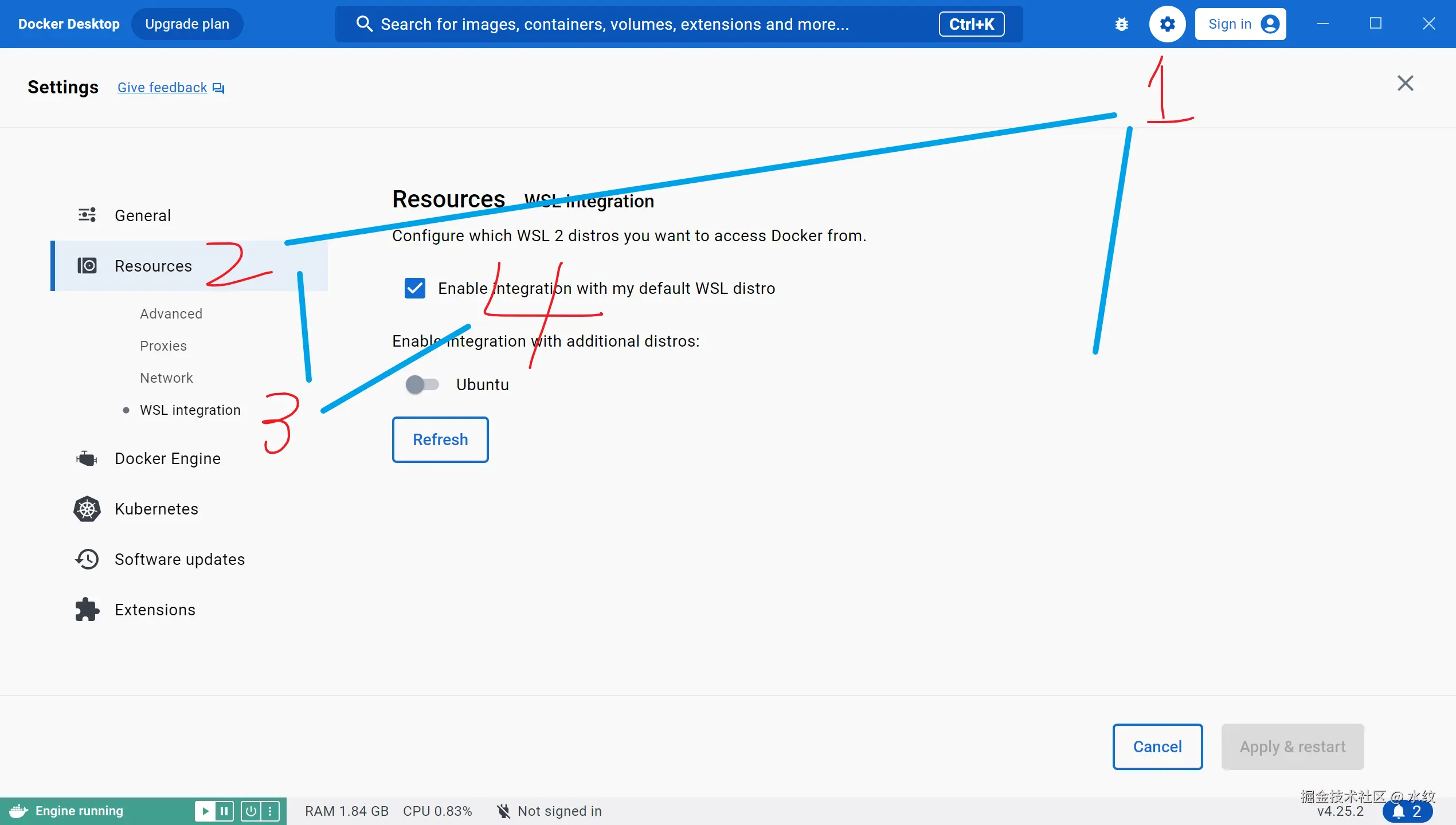Click the RAM 1.84 GB status
1456x825 pixels.
click(347, 811)
